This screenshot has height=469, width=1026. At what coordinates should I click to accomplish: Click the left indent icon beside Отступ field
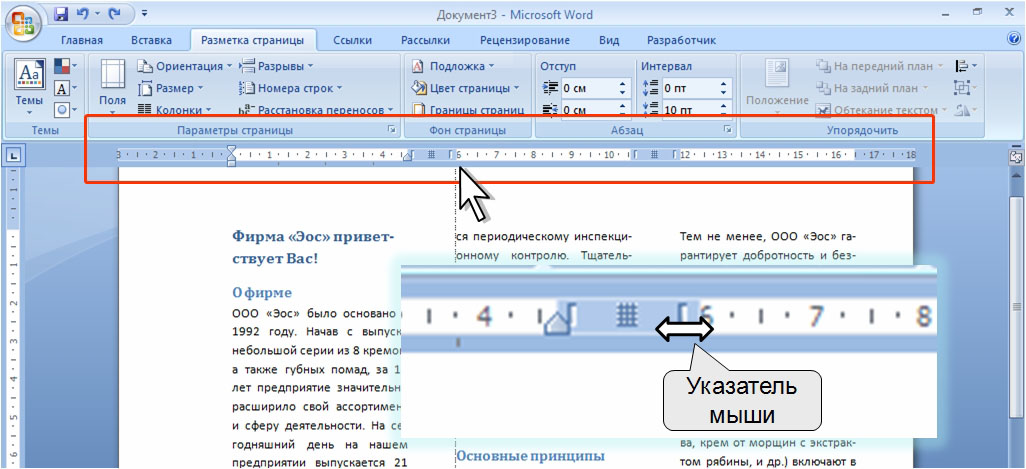[x=550, y=88]
